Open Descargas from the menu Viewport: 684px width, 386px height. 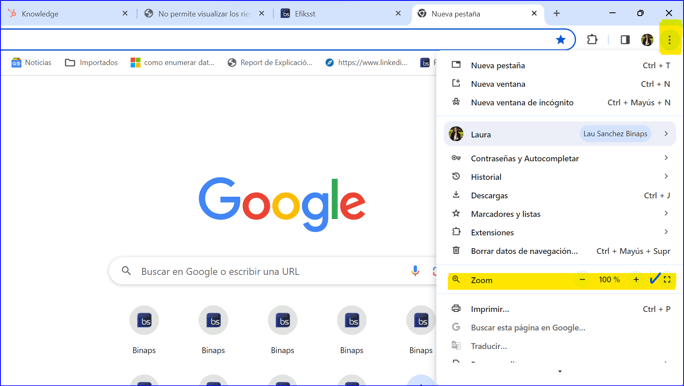pos(560,195)
